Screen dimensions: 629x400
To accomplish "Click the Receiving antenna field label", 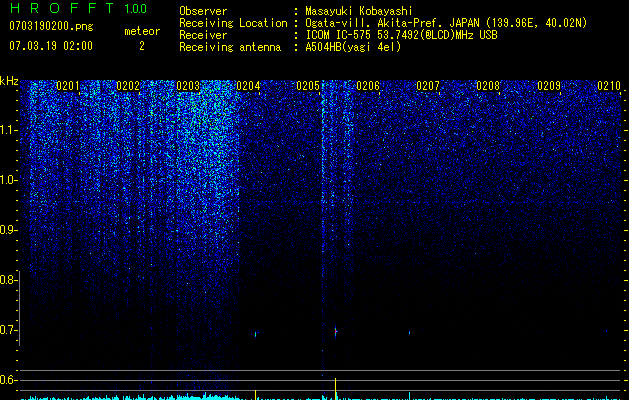I will (x=230, y=47).
